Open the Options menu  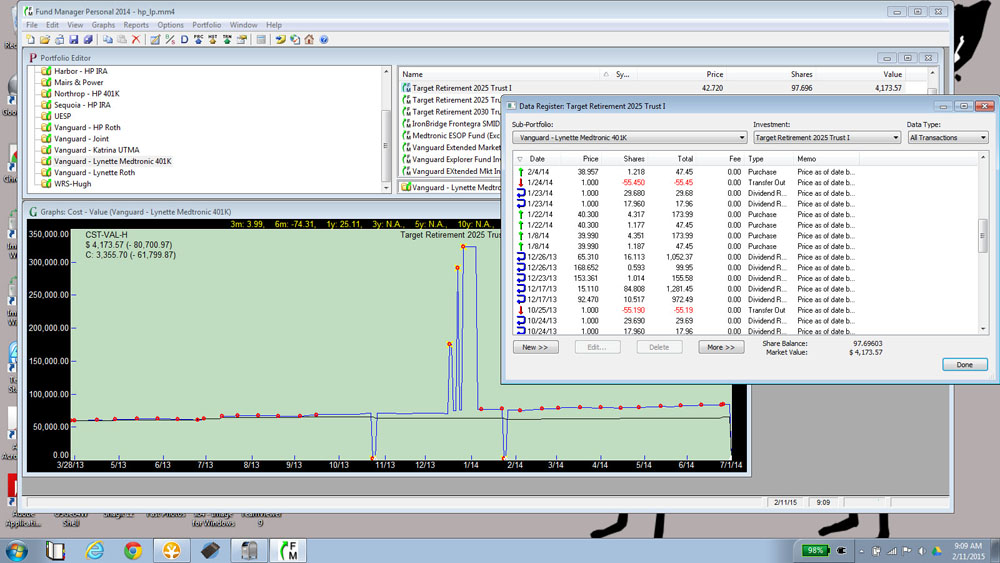tap(170, 25)
